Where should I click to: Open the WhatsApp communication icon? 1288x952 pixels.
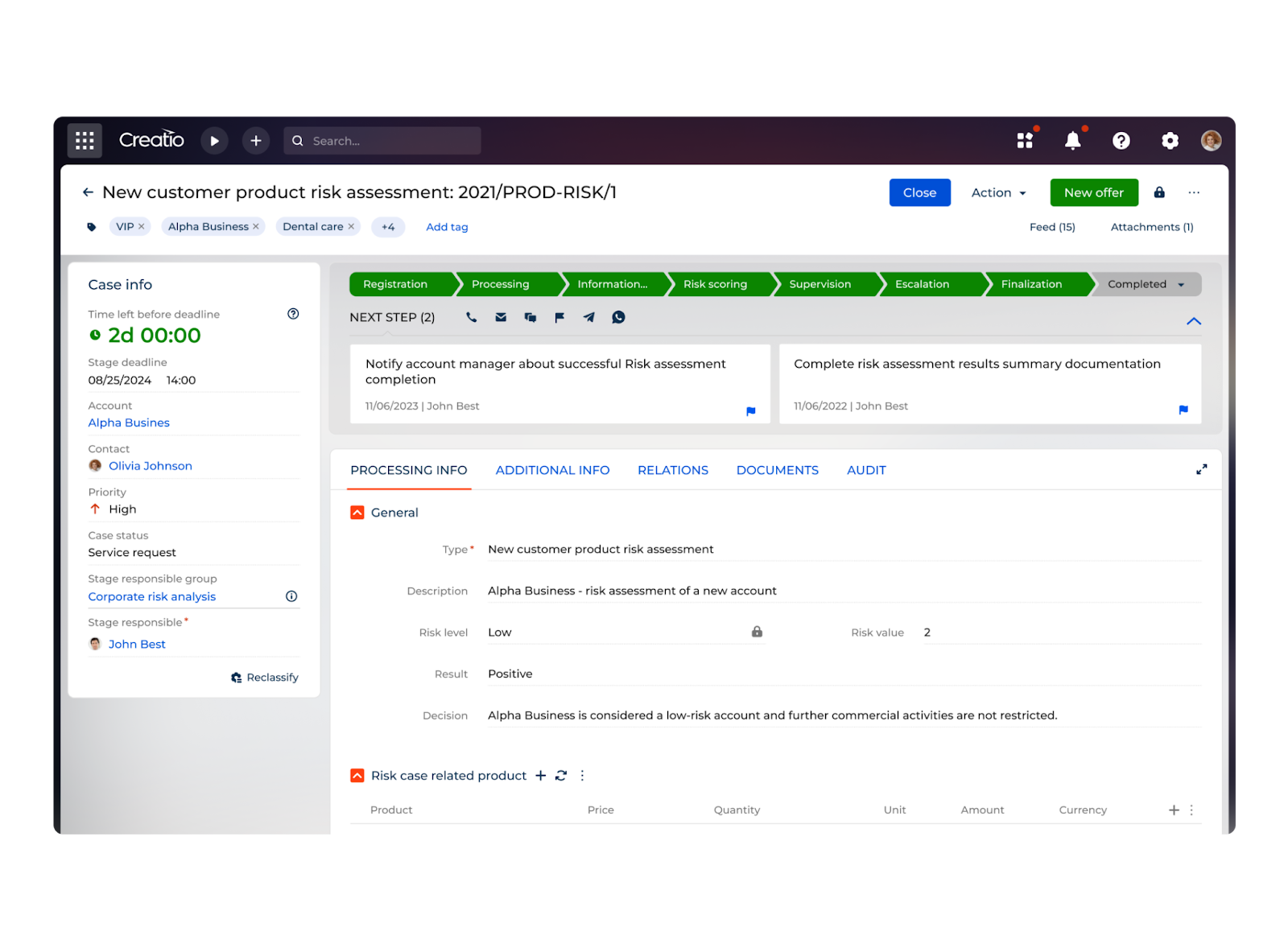[618, 317]
